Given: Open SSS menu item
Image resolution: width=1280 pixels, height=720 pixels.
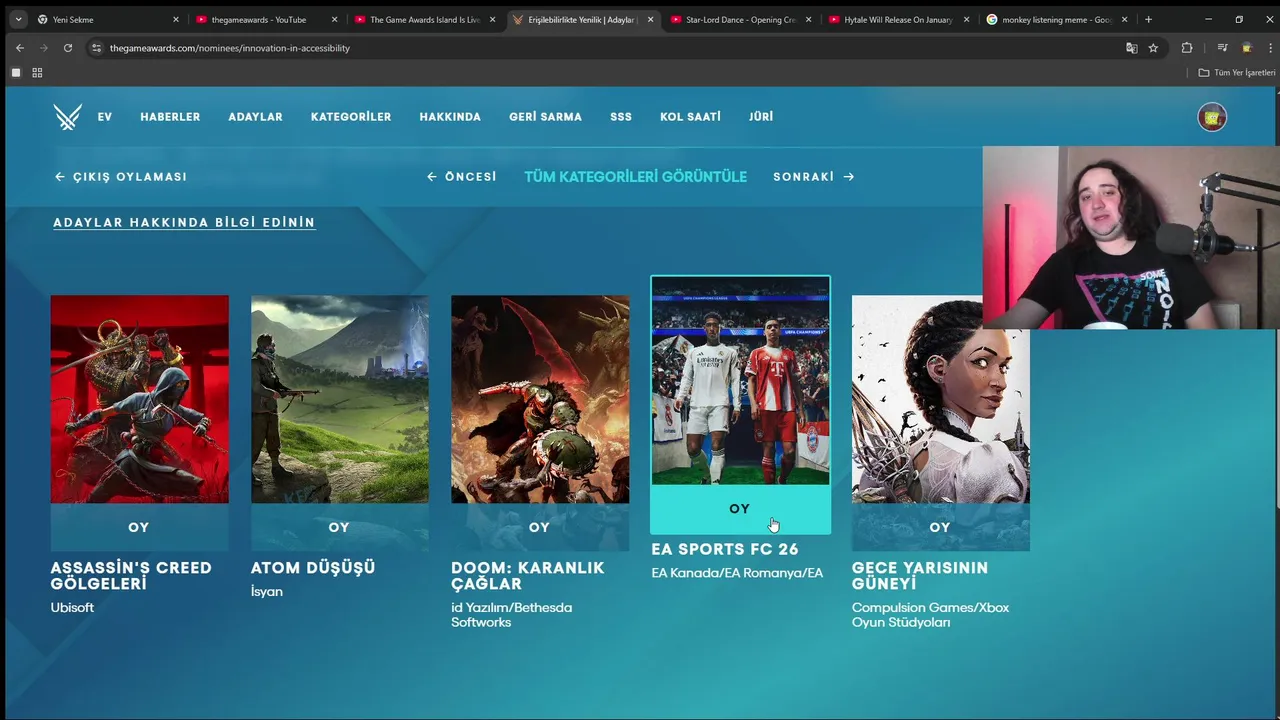Looking at the screenshot, I should (621, 117).
